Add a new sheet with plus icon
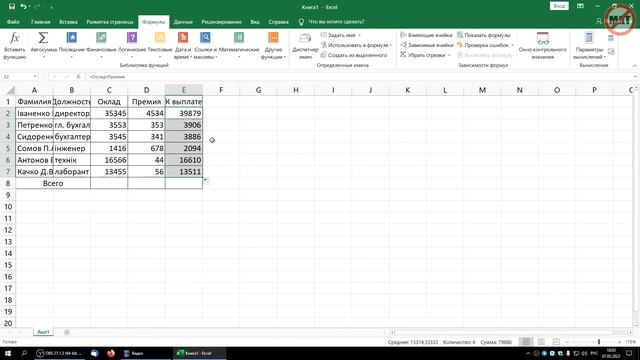Screen dimensions: 640x360 pos(67,332)
